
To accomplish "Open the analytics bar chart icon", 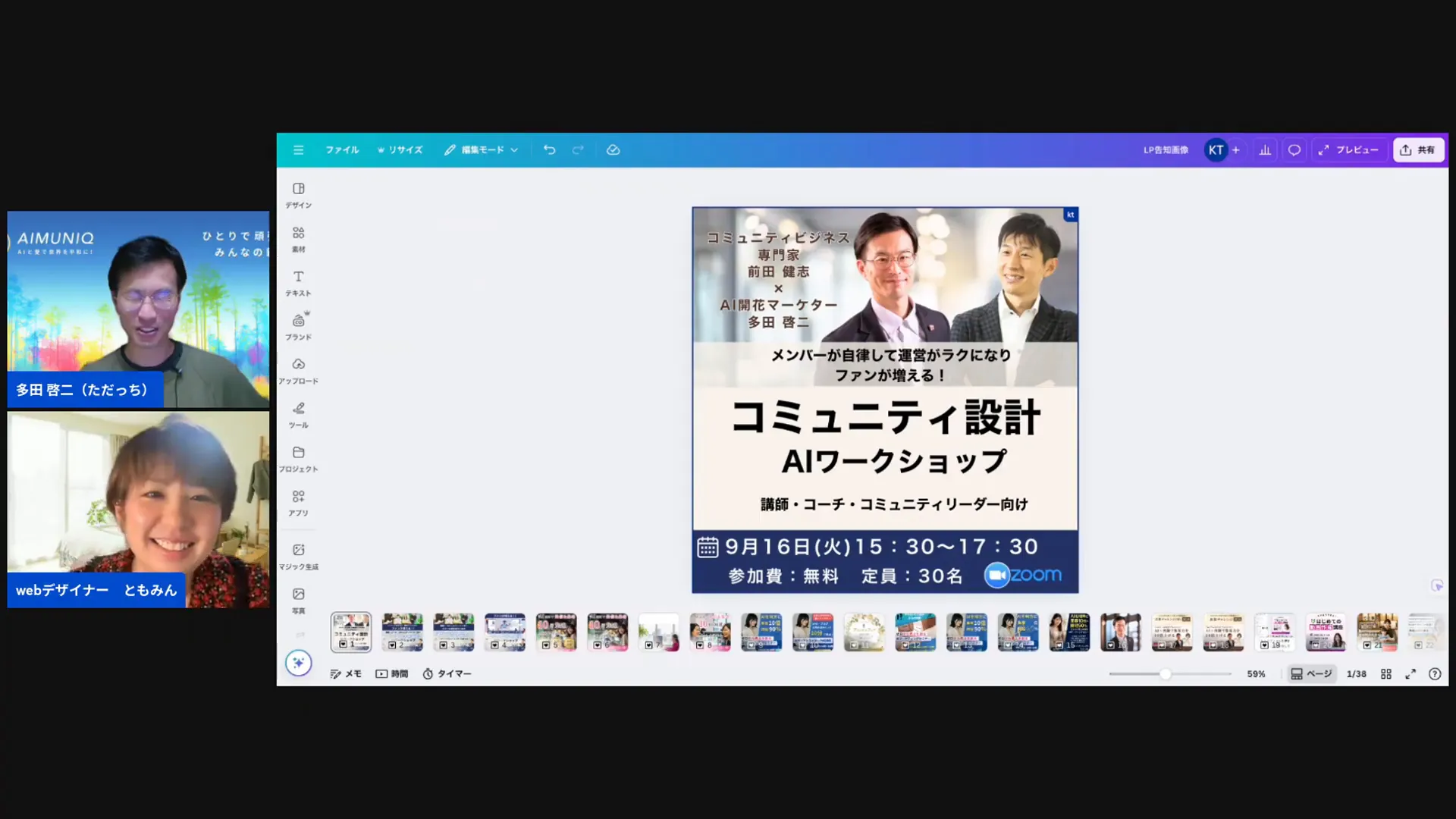I will coord(1265,150).
